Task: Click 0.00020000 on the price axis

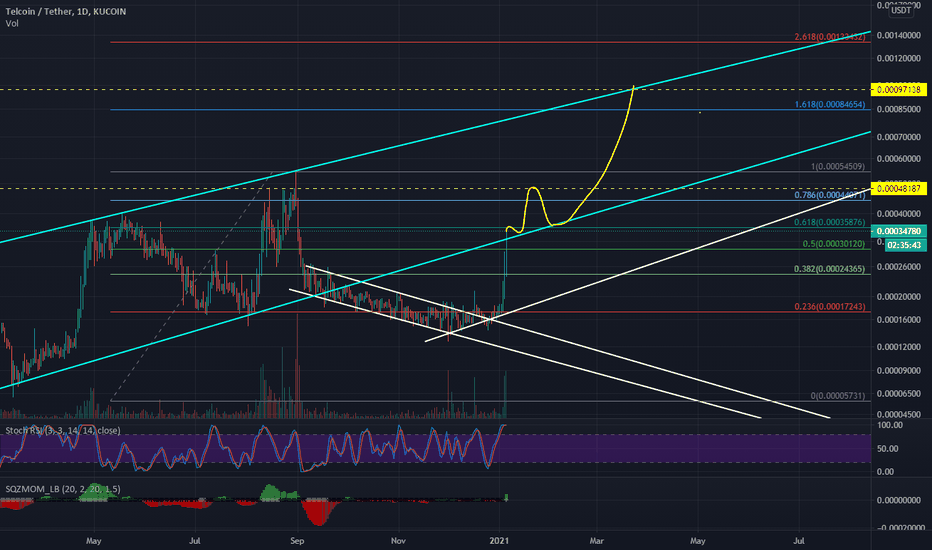Action: pos(899,297)
